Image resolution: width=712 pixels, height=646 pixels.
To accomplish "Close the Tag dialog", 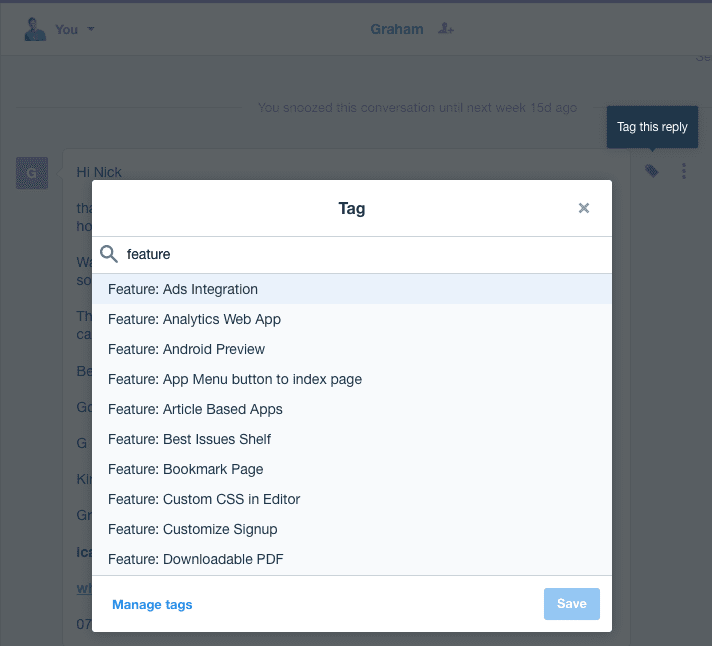I will pyautogui.click(x=583, y=208).
